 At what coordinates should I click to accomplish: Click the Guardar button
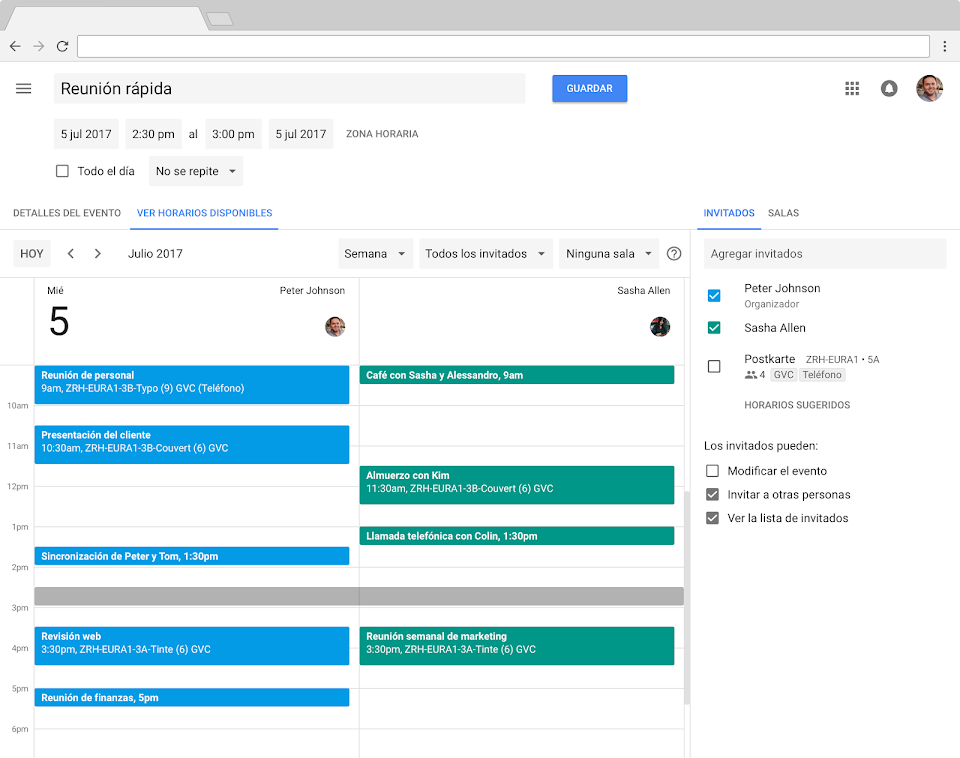point(589,89)
